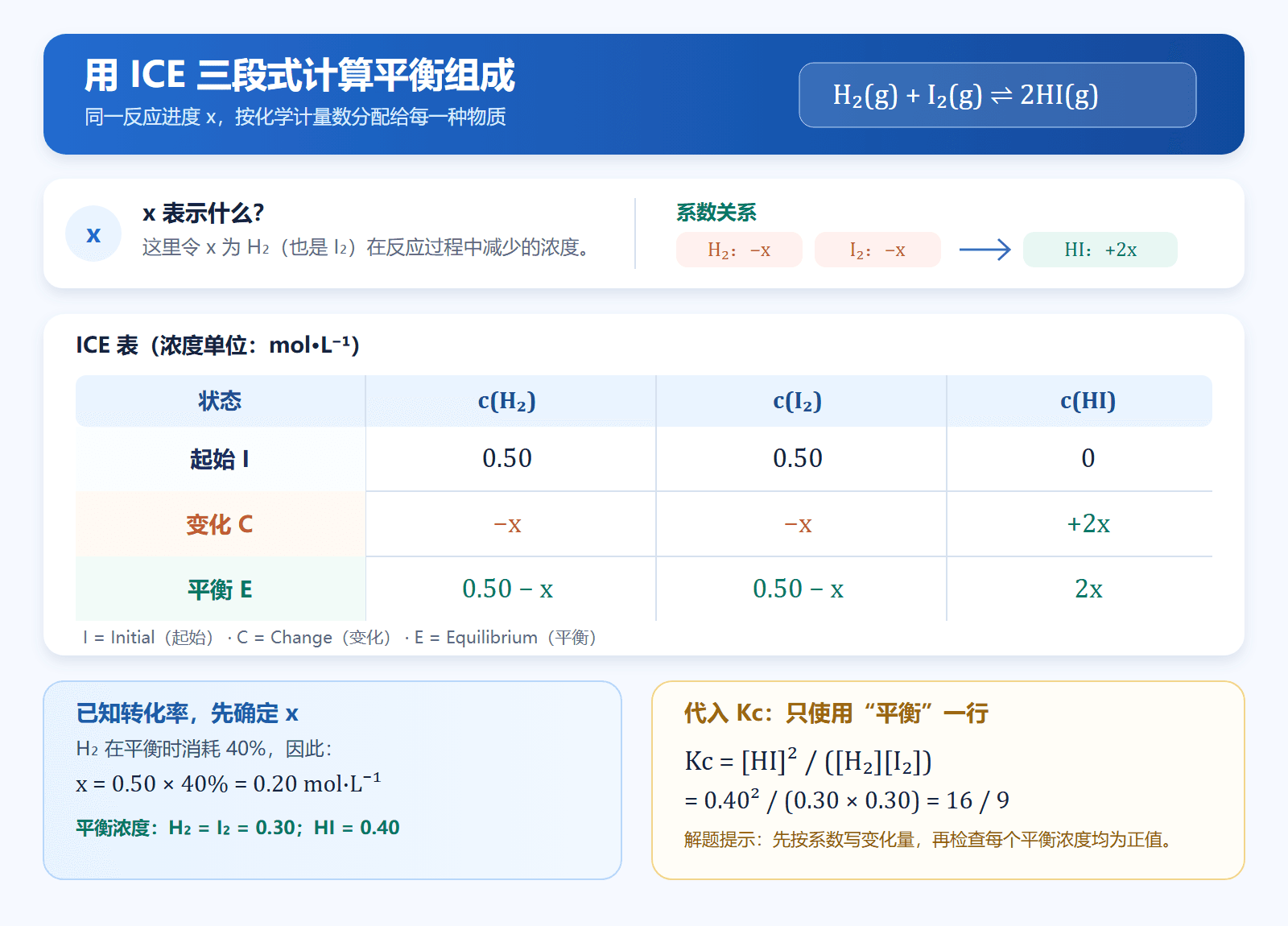Click the blue arrow before HI: +2x

click(985, 250)
